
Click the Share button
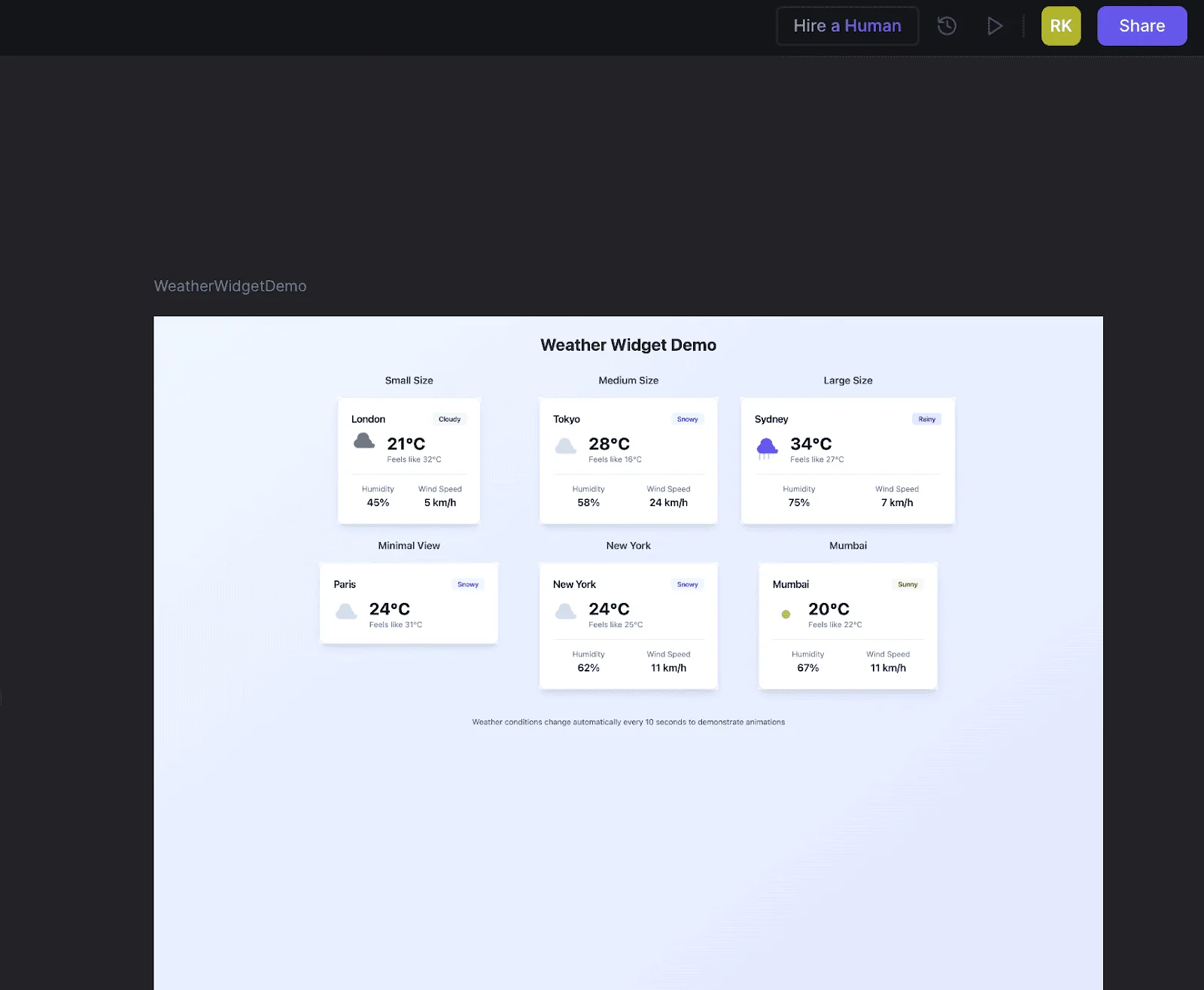pyautogui.click(x=1142, y=26)
